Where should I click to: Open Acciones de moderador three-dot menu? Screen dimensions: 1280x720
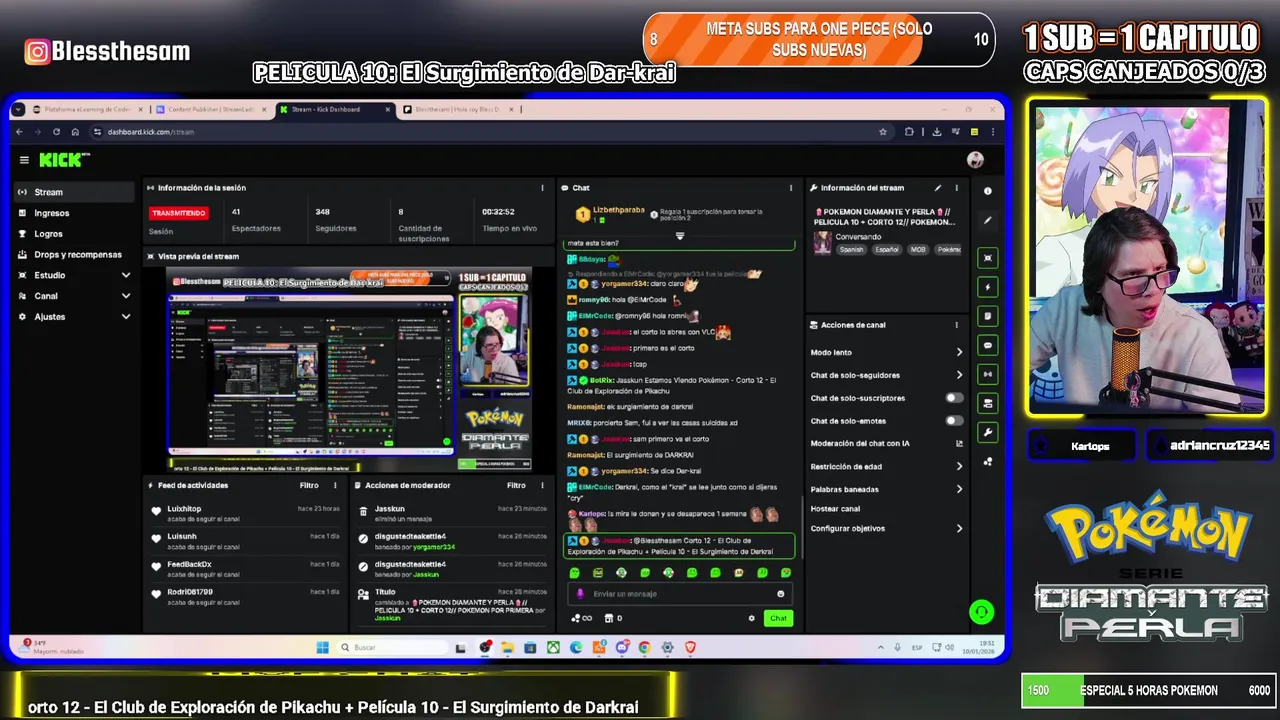coord(543,485)
